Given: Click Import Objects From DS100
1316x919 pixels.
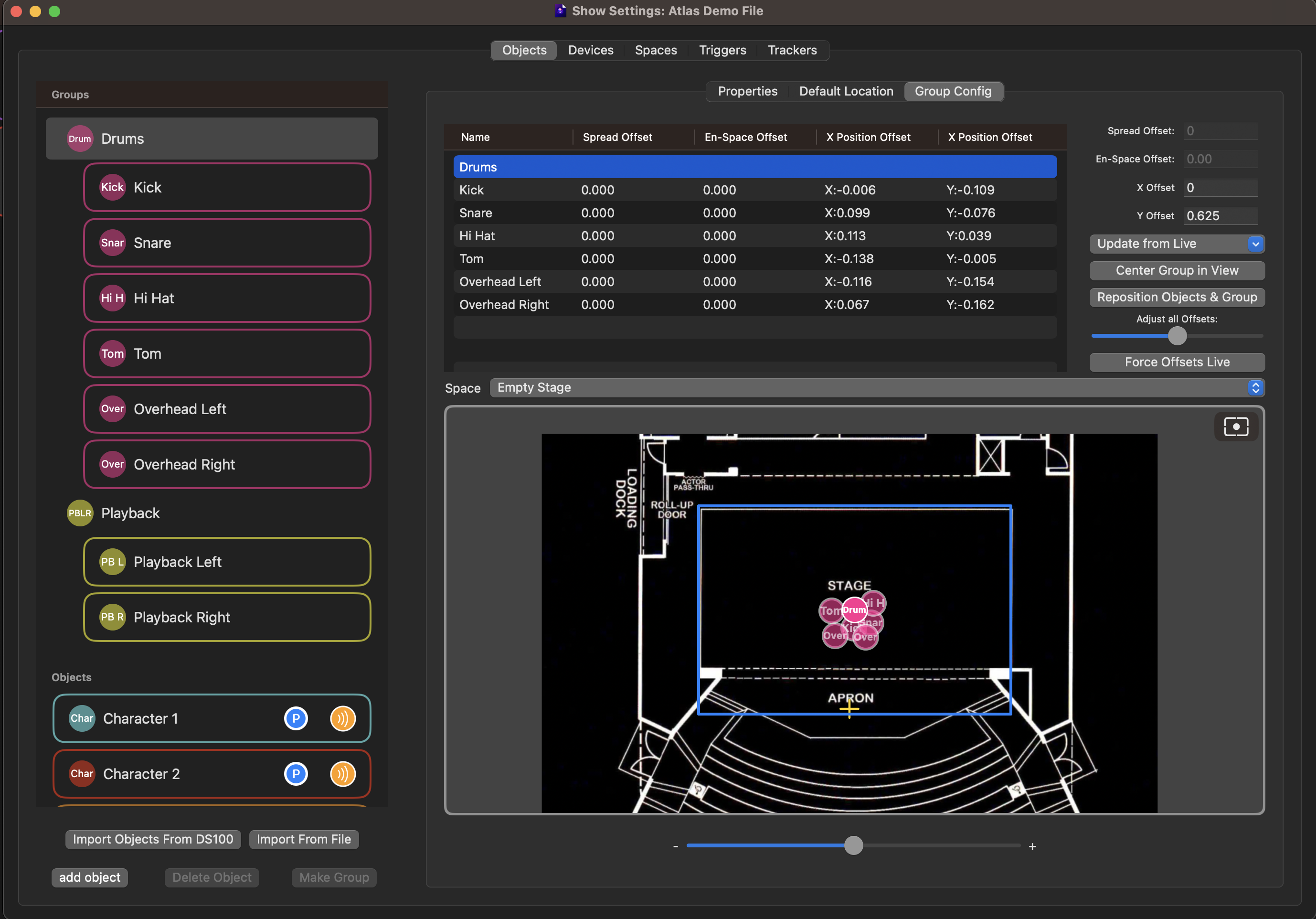Looking at the screenshot, I should pyautogui.click(x=153, y=839).
